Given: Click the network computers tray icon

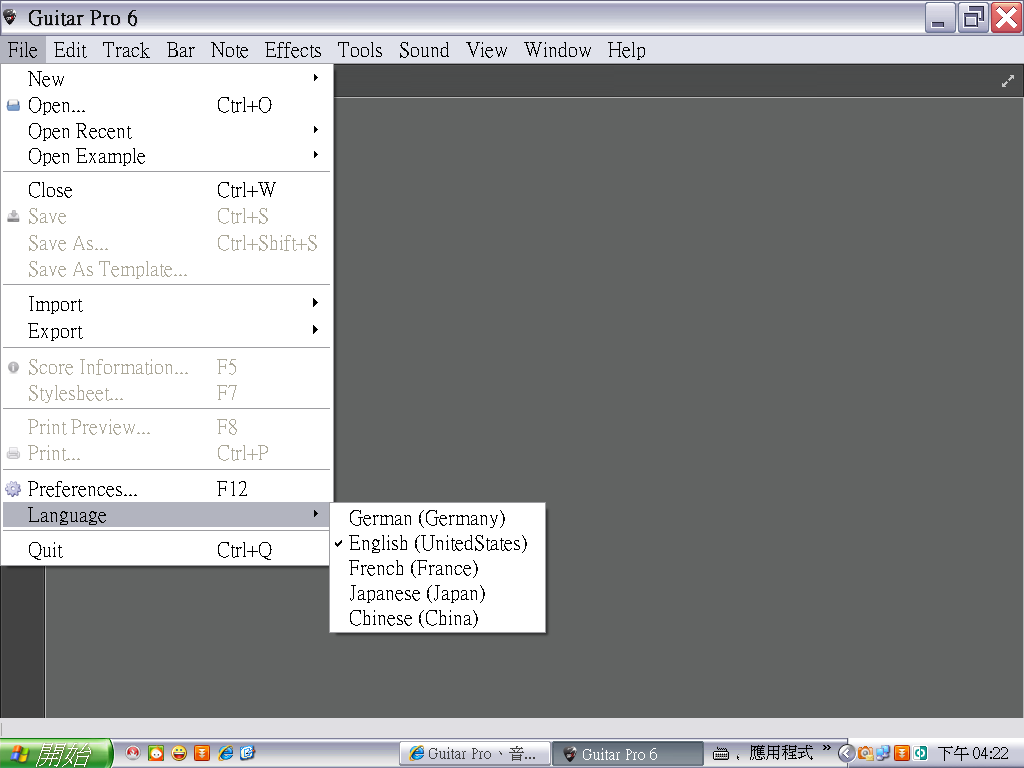Looking at the screenshot, I should (x=884, y=754).
